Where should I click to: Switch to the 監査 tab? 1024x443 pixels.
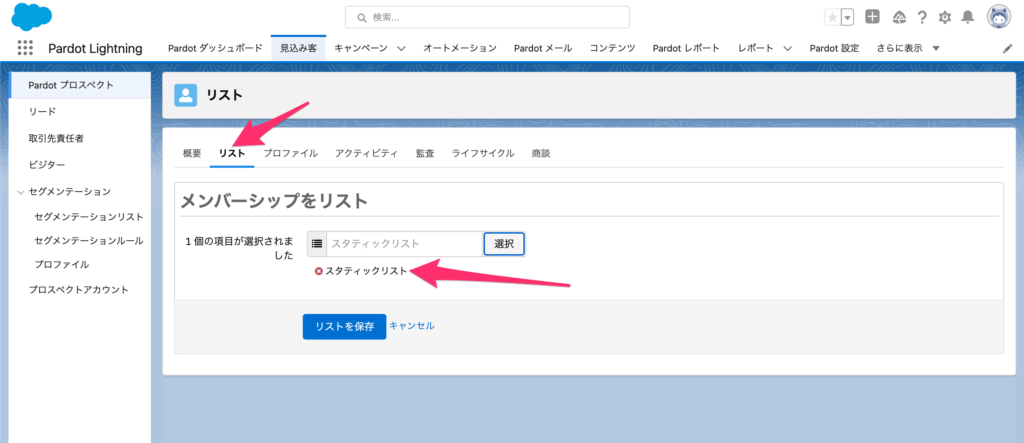425,154
